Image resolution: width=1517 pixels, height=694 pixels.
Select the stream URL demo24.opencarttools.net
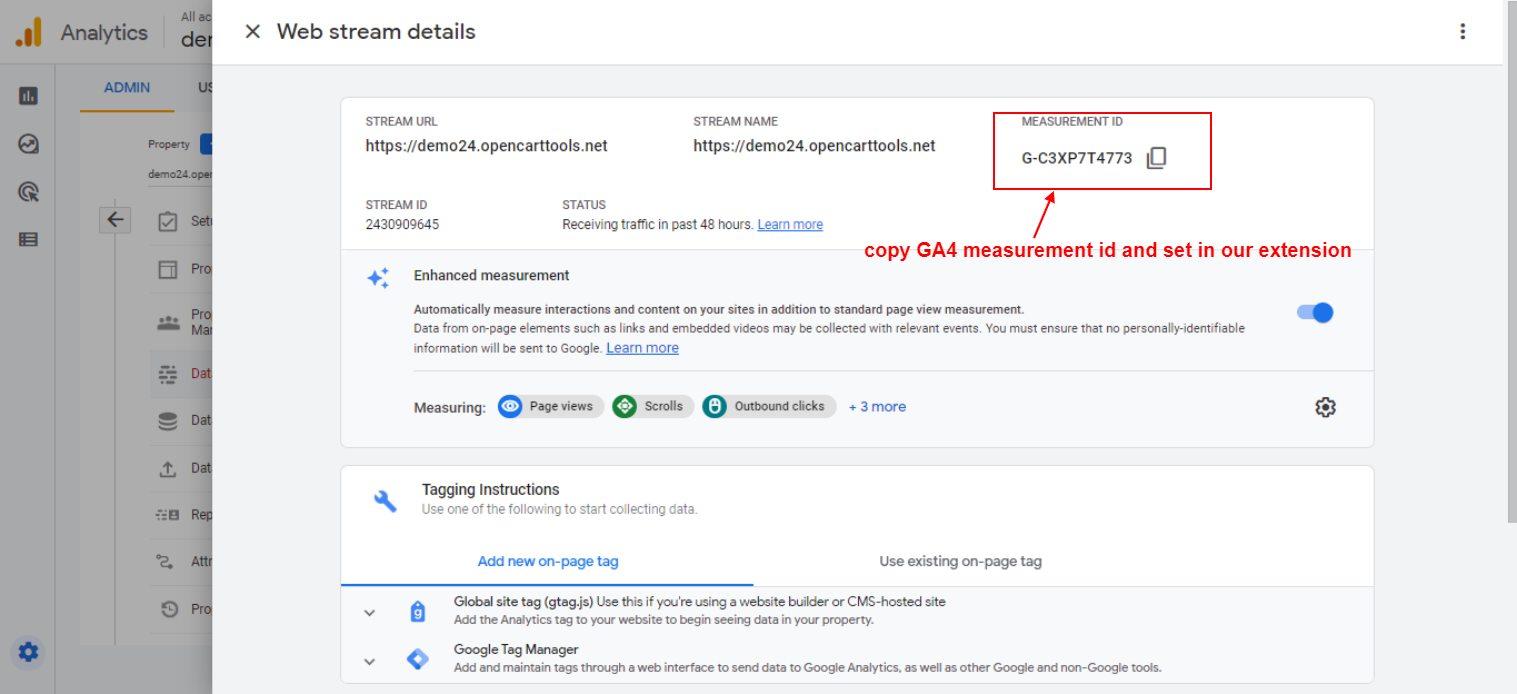click(x=487, y=145)
